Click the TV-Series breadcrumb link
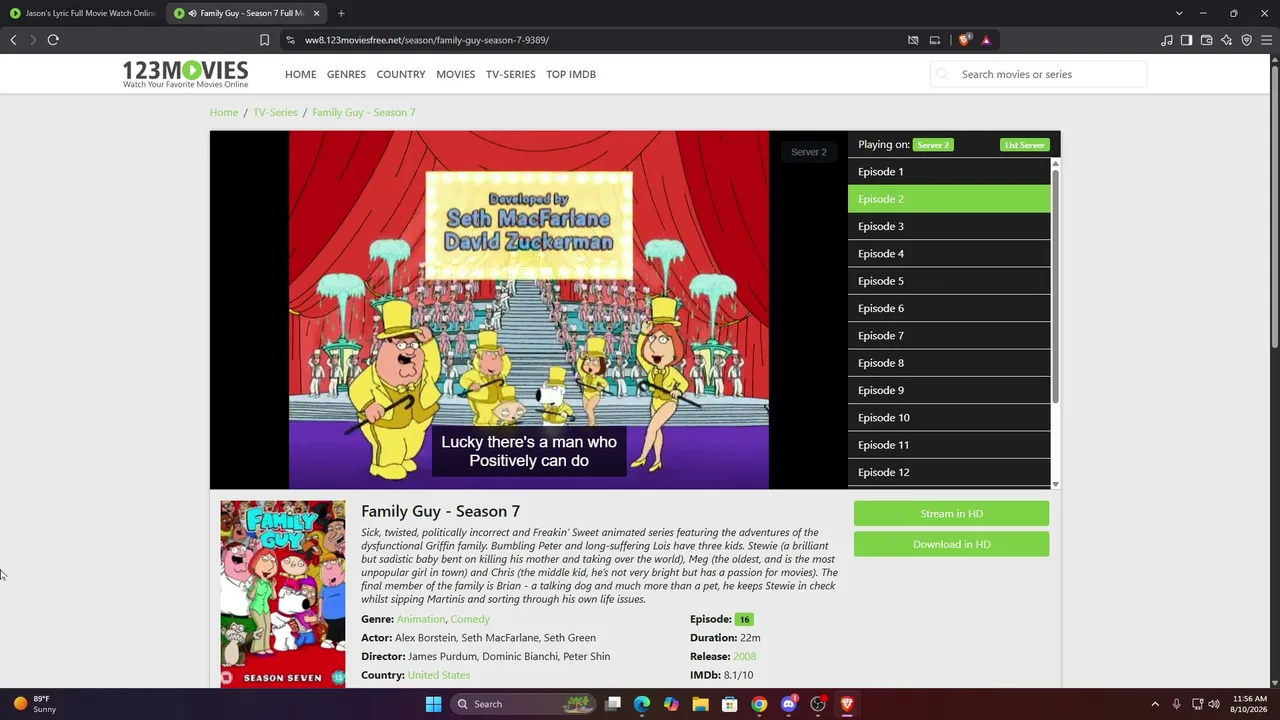The image size is (1280, 720). coord(275,112)
